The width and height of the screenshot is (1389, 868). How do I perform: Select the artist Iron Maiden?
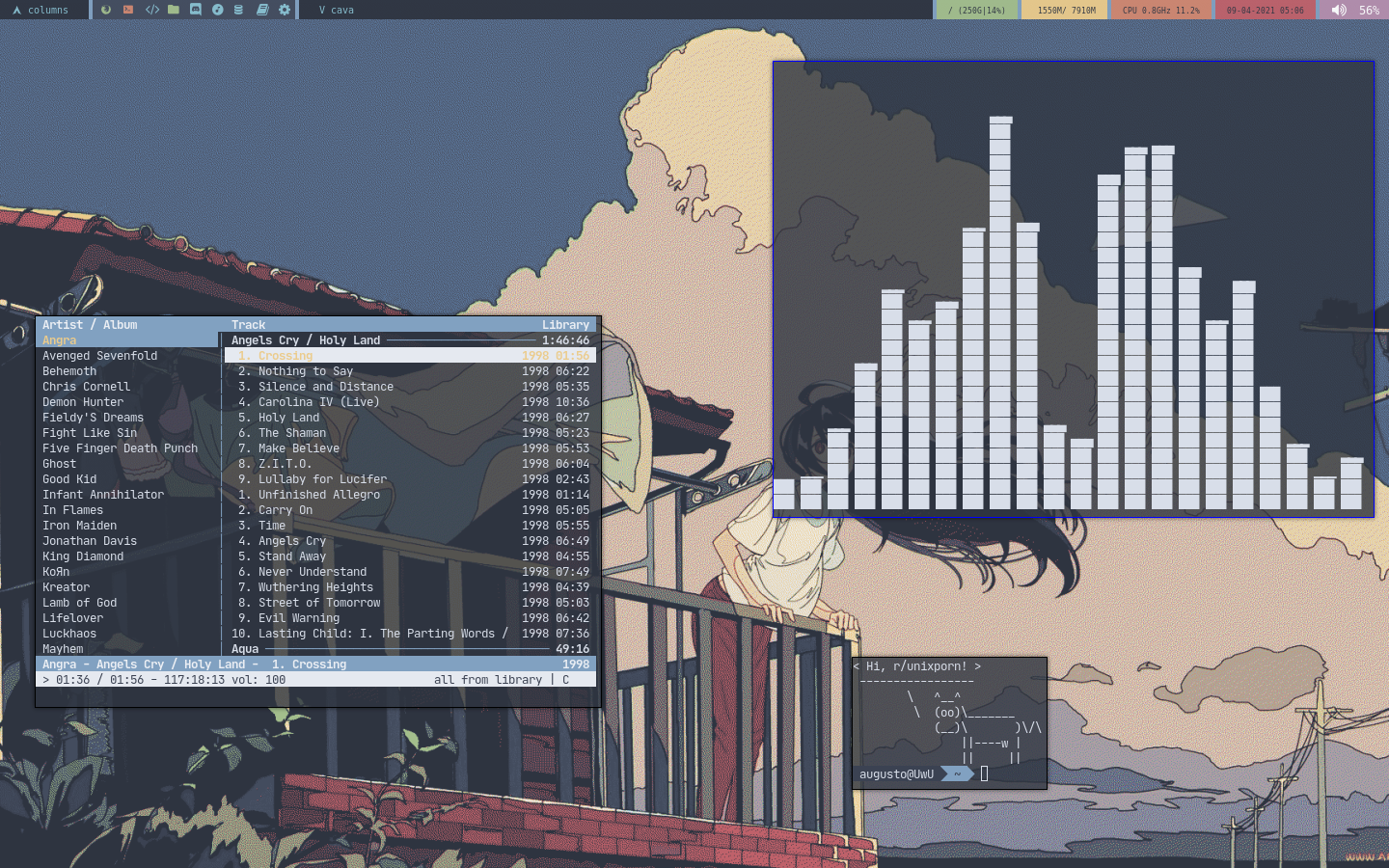pos(79,526)
